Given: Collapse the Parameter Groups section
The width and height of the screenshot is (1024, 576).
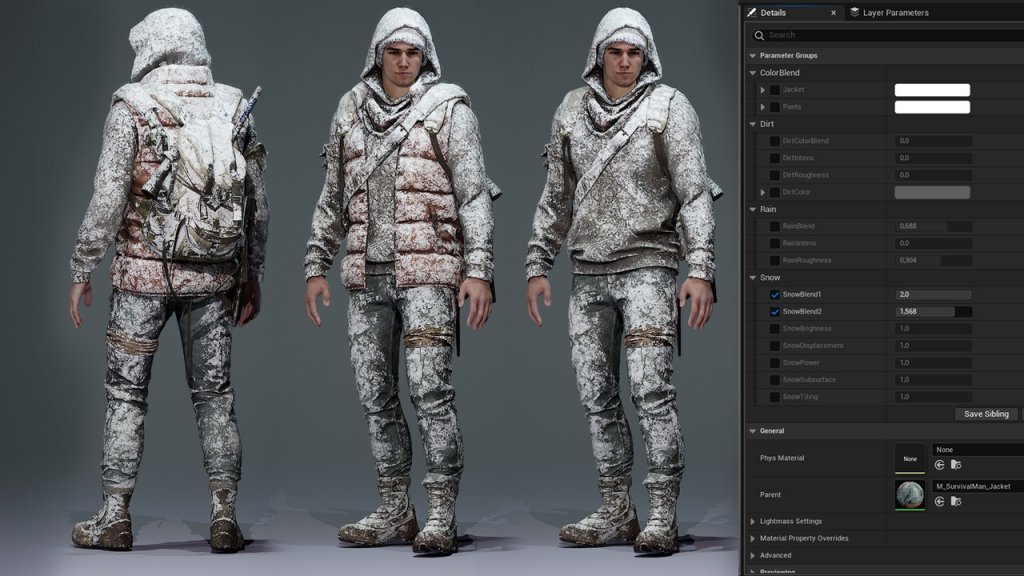Looking at the screenshot, I should [752, 56].
